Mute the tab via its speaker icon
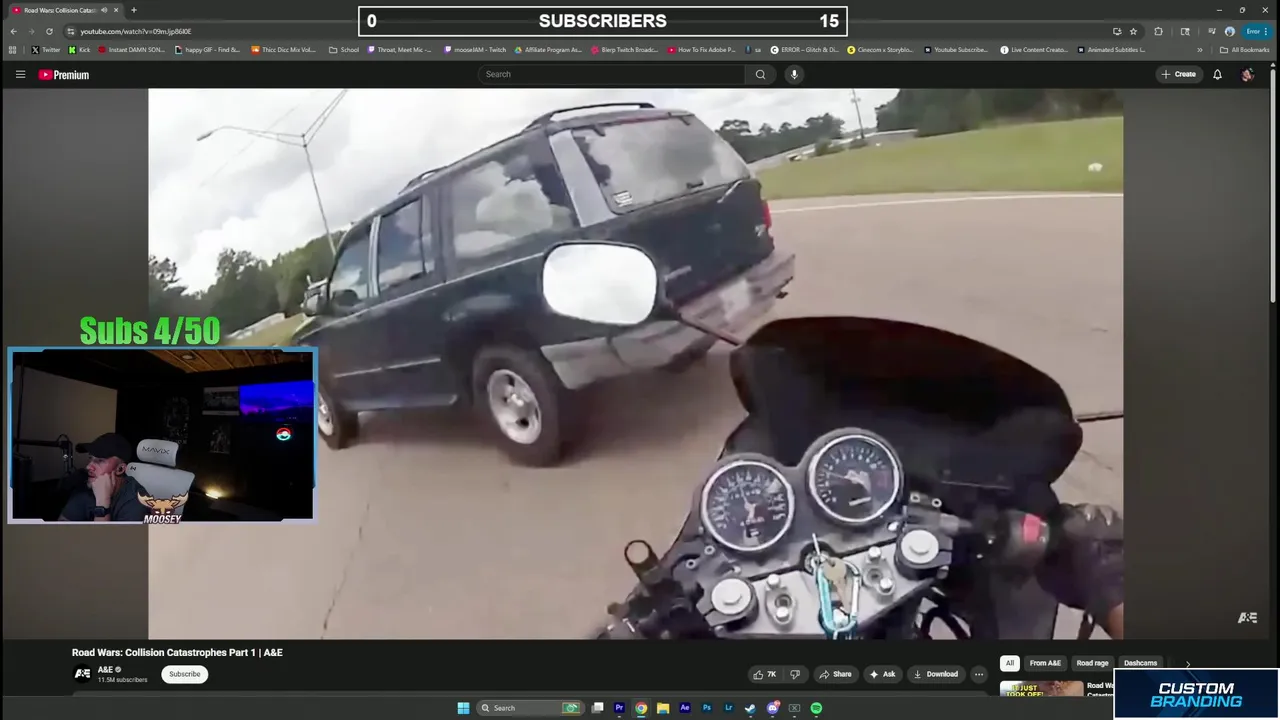This screenshot has height=720, width=1280. 104,10
